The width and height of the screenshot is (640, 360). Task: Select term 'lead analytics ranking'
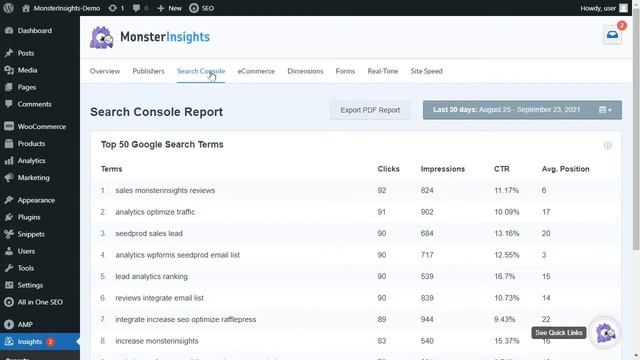pos(151,277)
